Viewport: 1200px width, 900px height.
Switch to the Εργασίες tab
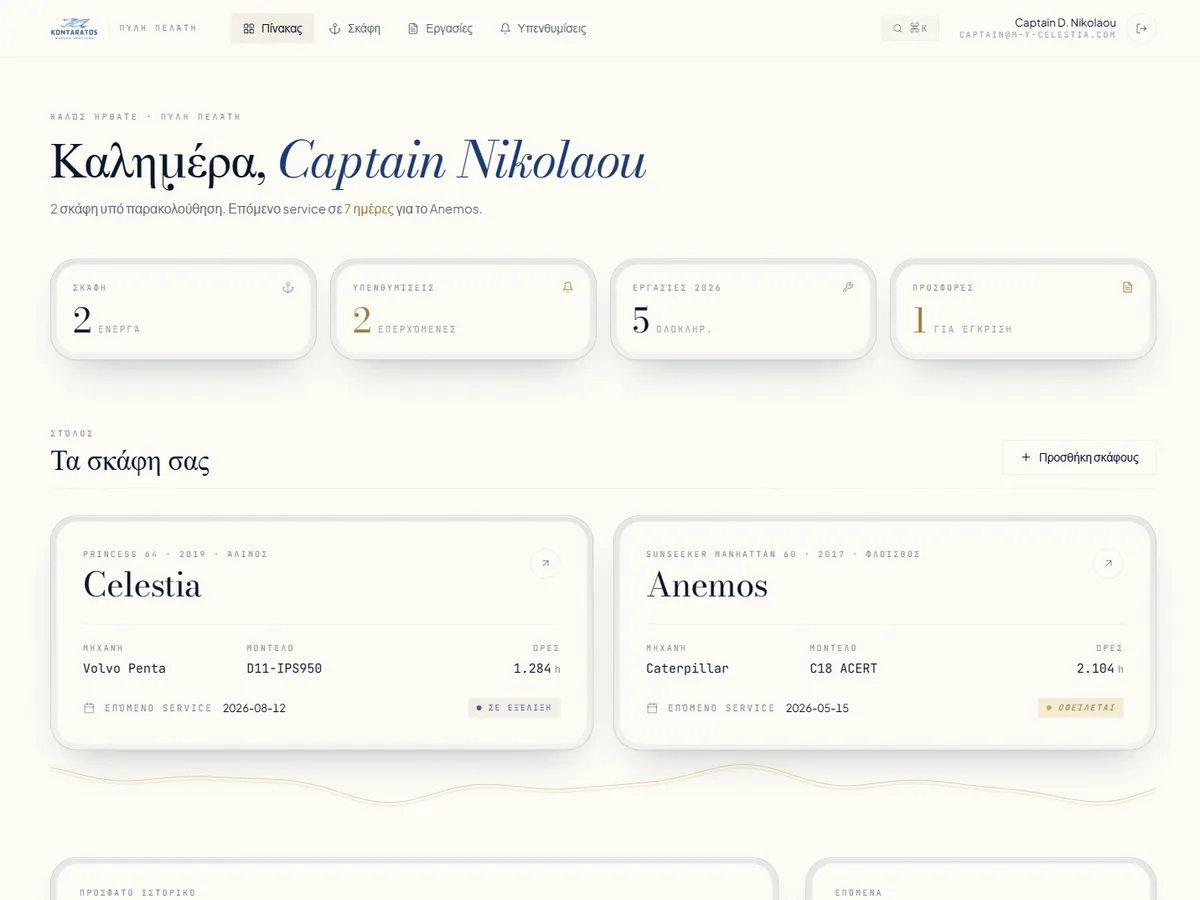coord(440,28)
